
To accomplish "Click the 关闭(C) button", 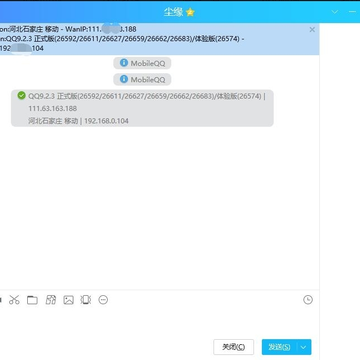I will tap(233, 347).
